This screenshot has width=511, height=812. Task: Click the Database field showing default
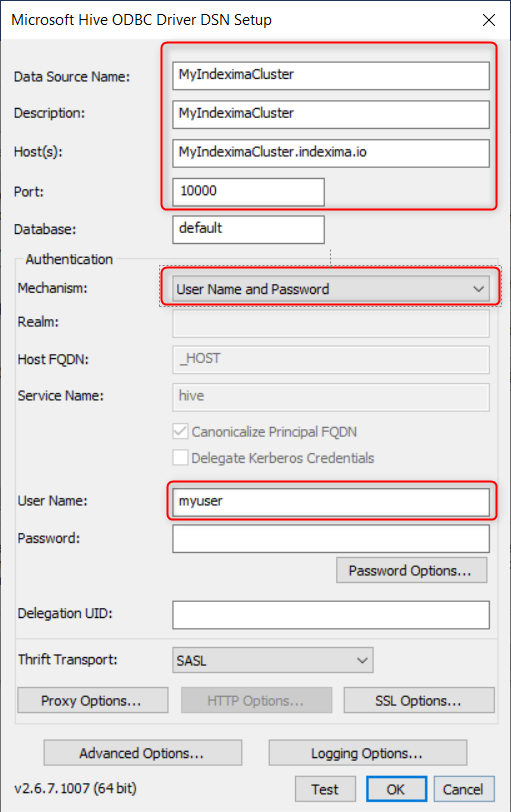point(249,229)
